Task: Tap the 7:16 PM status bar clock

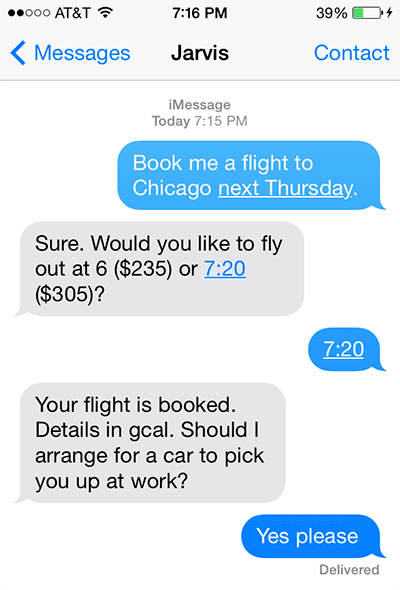Action: [x=200, y=13]
